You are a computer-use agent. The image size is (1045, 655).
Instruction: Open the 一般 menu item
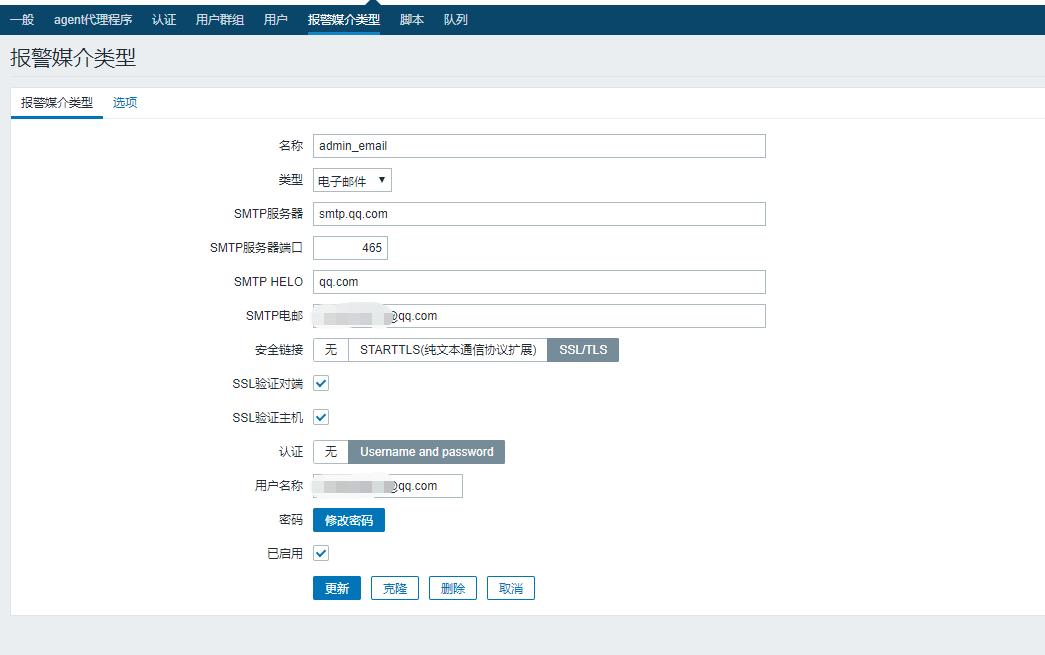[x=22, y=20]
